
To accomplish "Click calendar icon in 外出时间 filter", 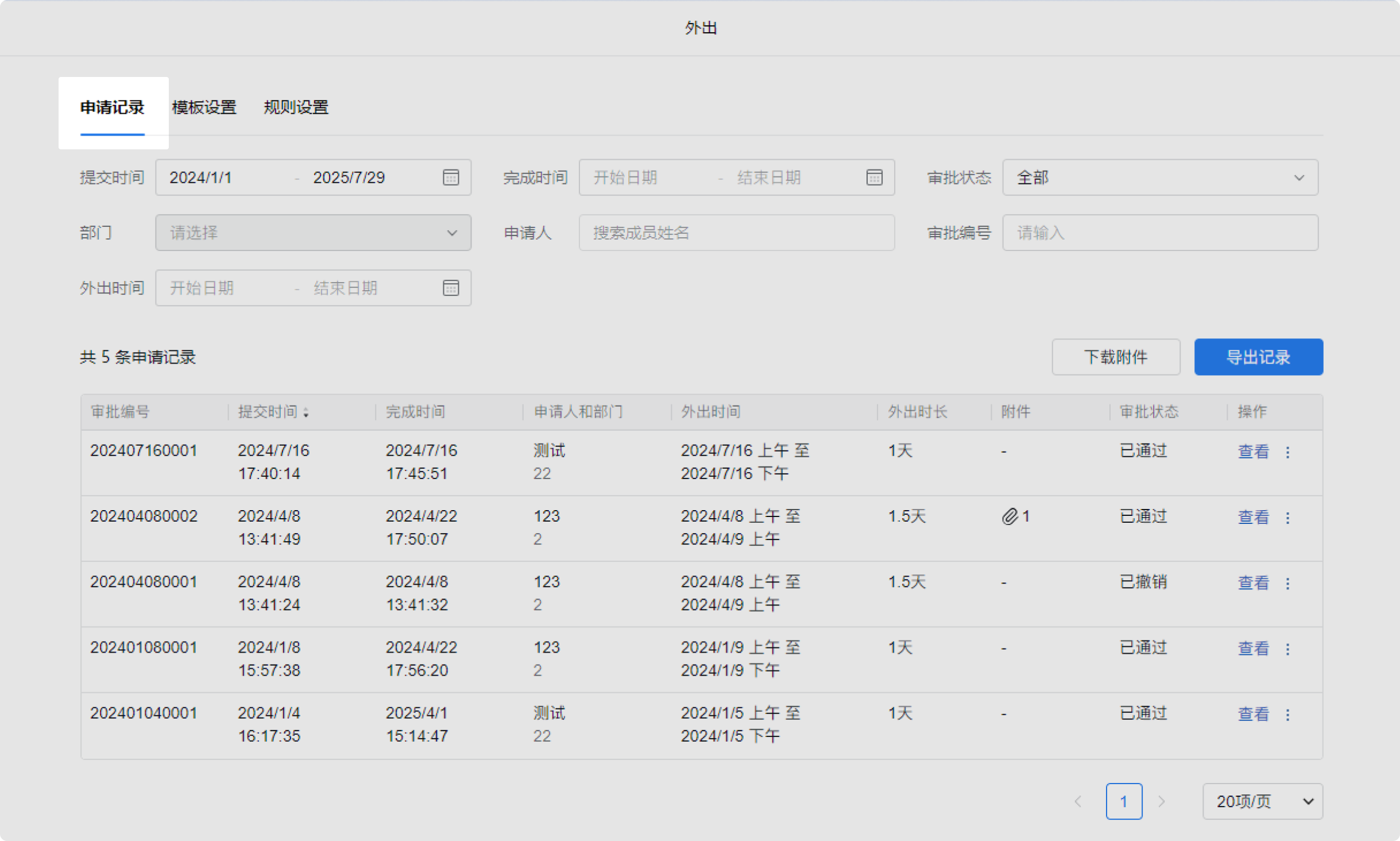I will [x=451, y=288].
